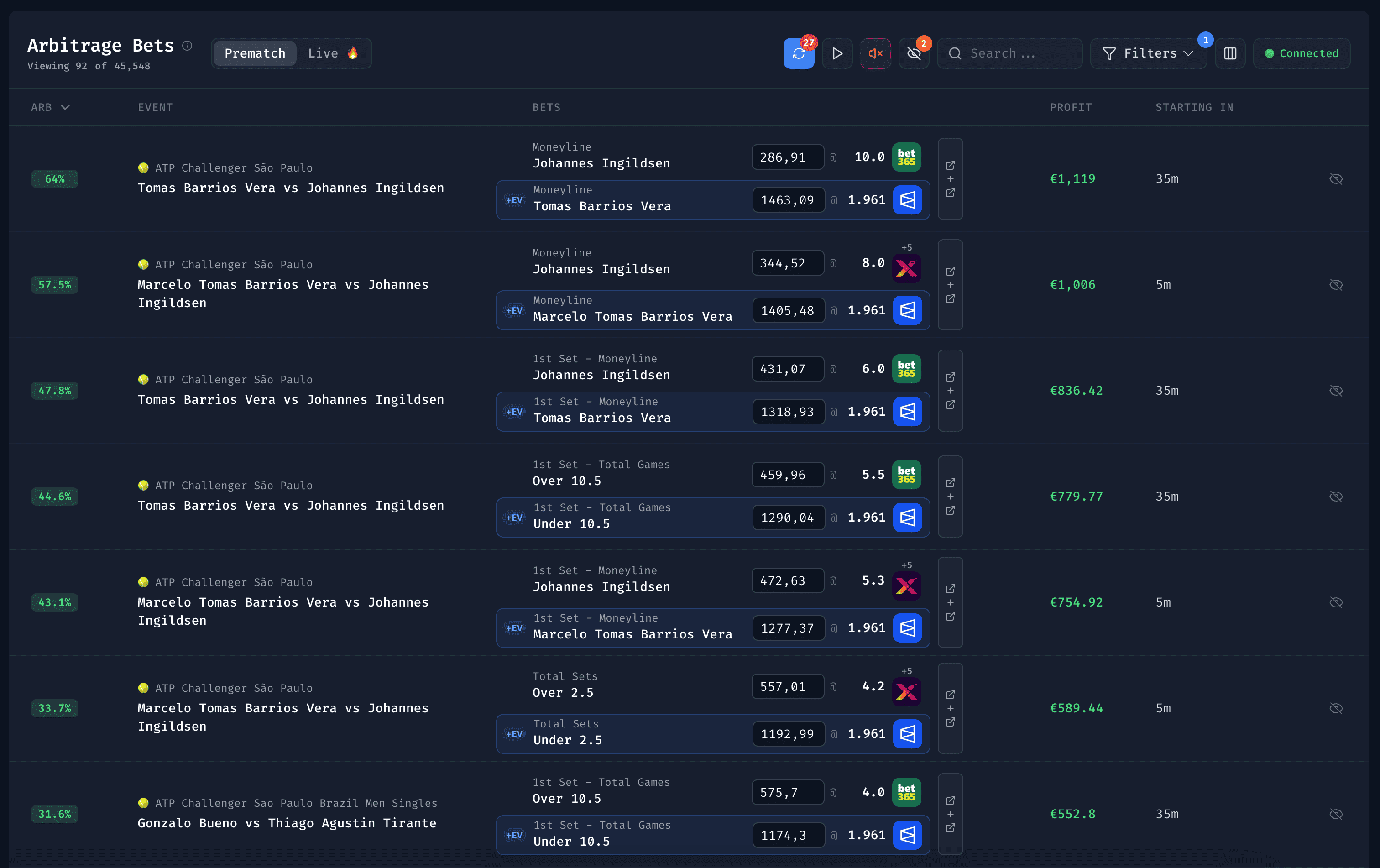
Task: Change sorting via the ARB column chevron
Action: click(65, 107)
